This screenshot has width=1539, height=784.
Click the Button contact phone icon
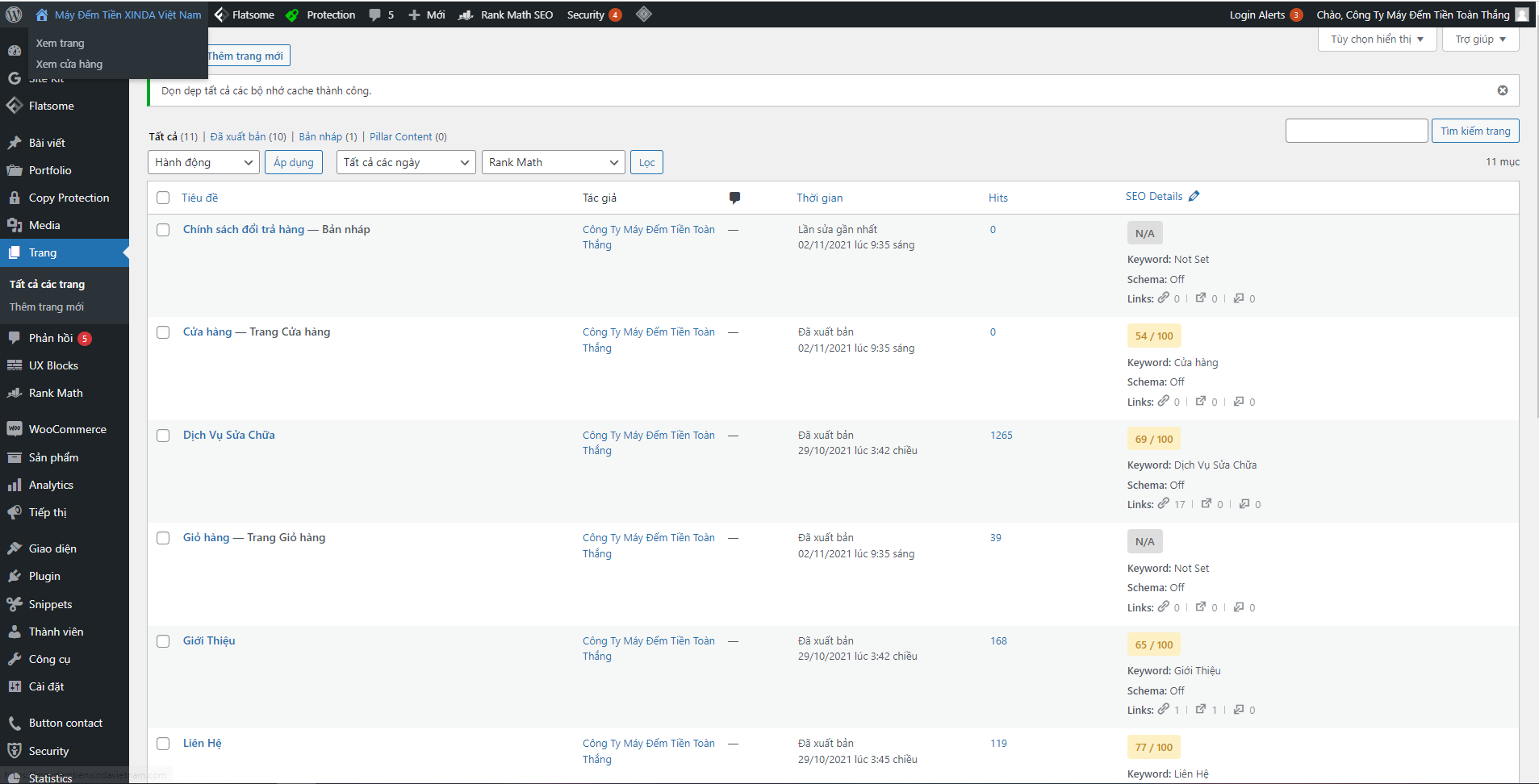(x=15, y=723)
